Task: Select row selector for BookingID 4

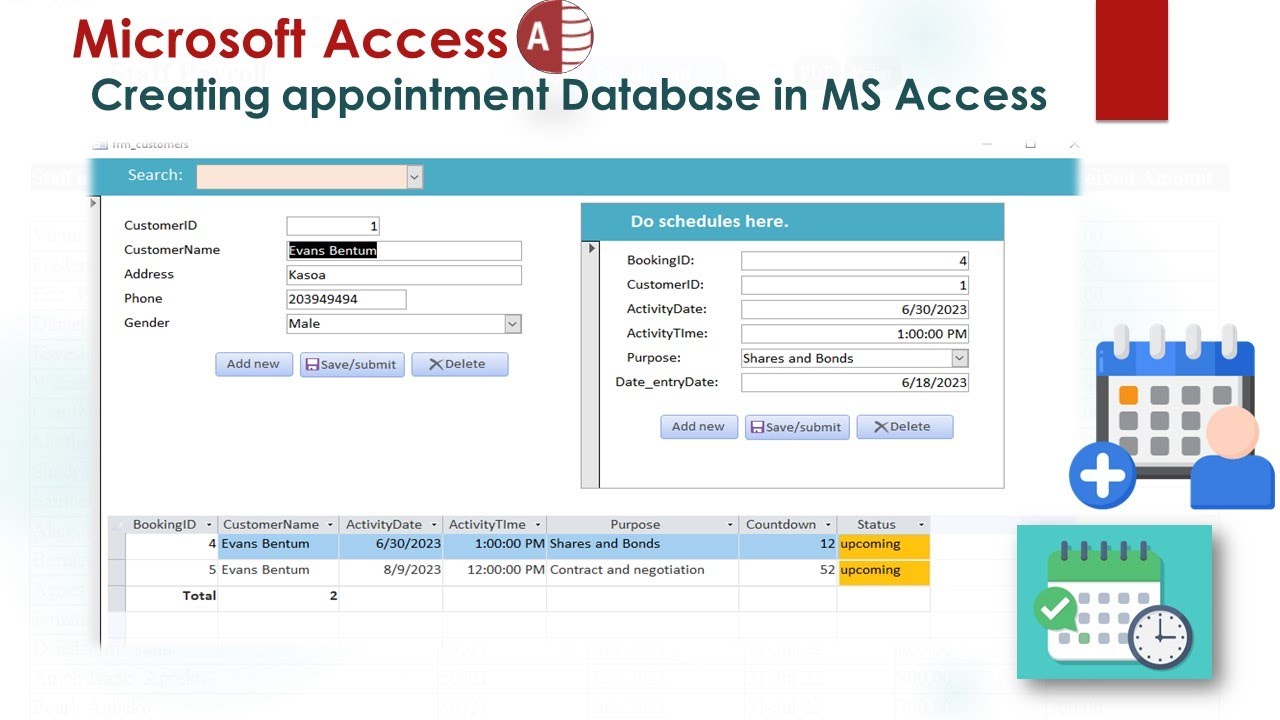Action: [117, 546]
